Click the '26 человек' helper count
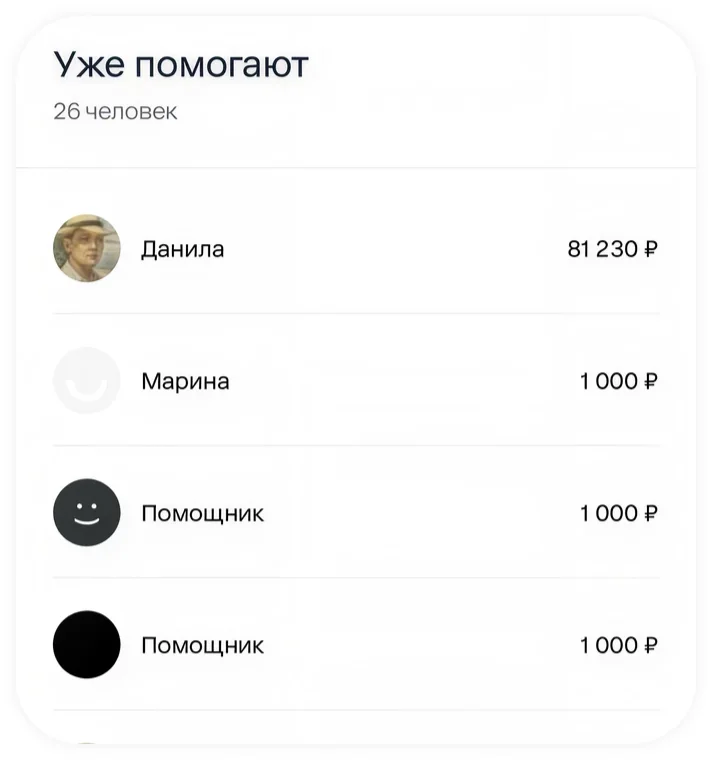The height and width of the screenshot is (760, 712). coord(115,111)
